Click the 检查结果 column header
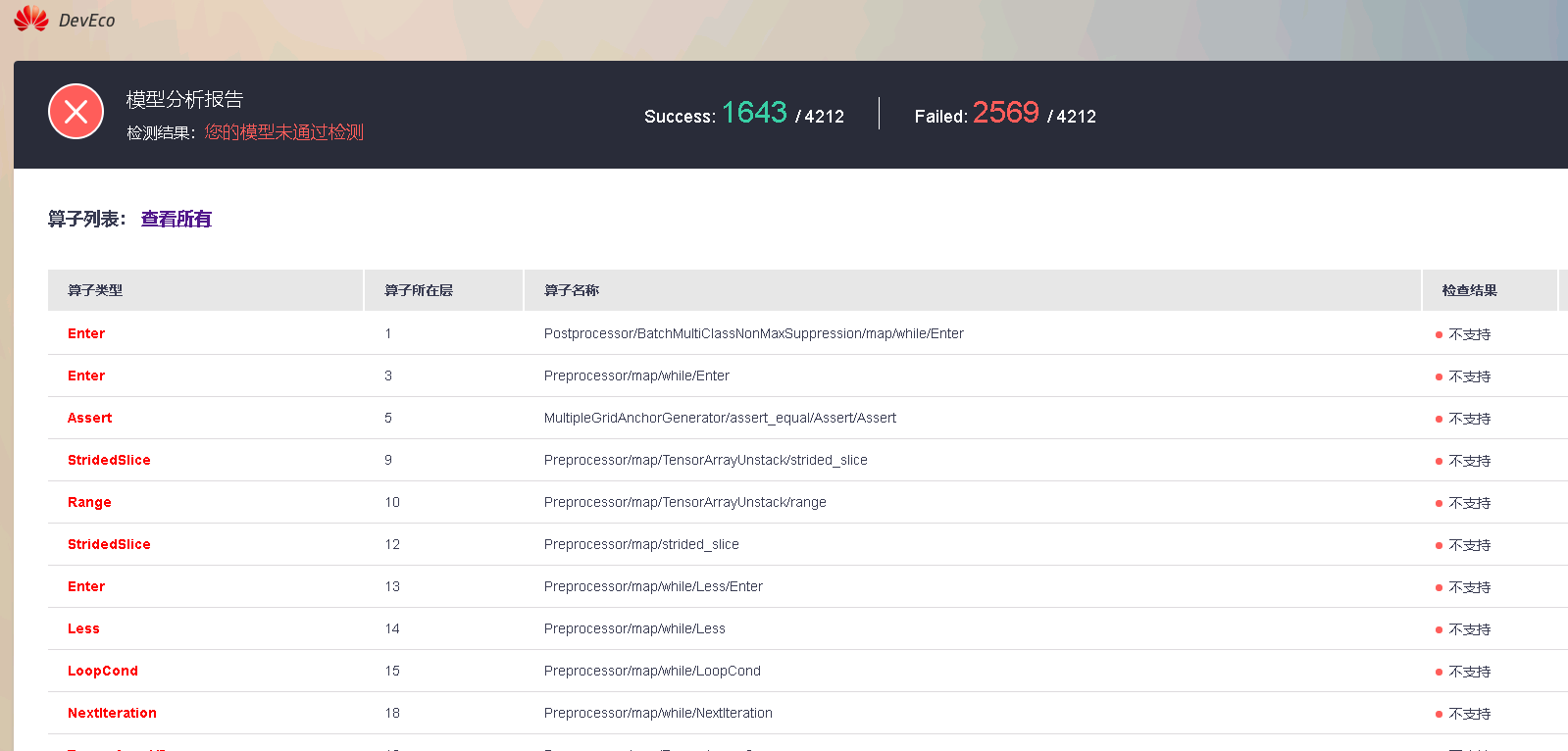Screen dimensions: 1568x751 (1469, 290)
